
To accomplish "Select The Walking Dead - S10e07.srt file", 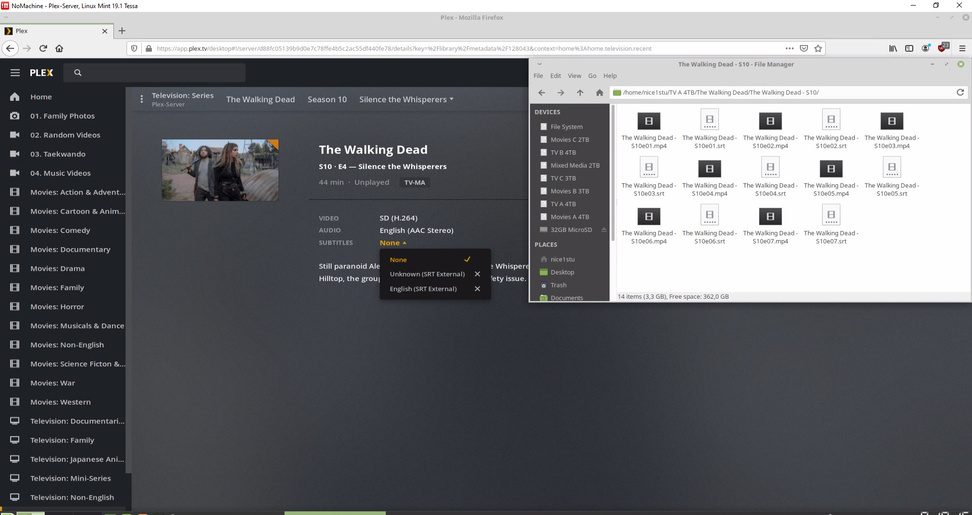I will (831, 226).
